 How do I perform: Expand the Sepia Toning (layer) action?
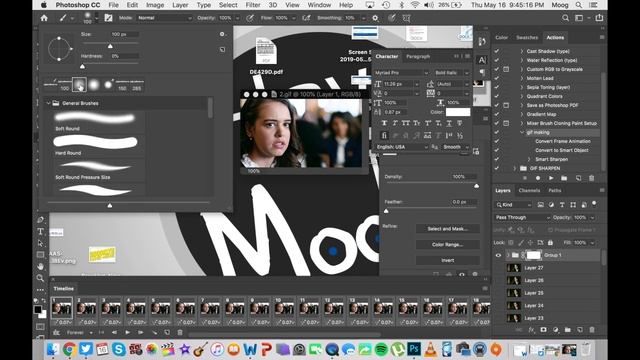tap(522, 87)
